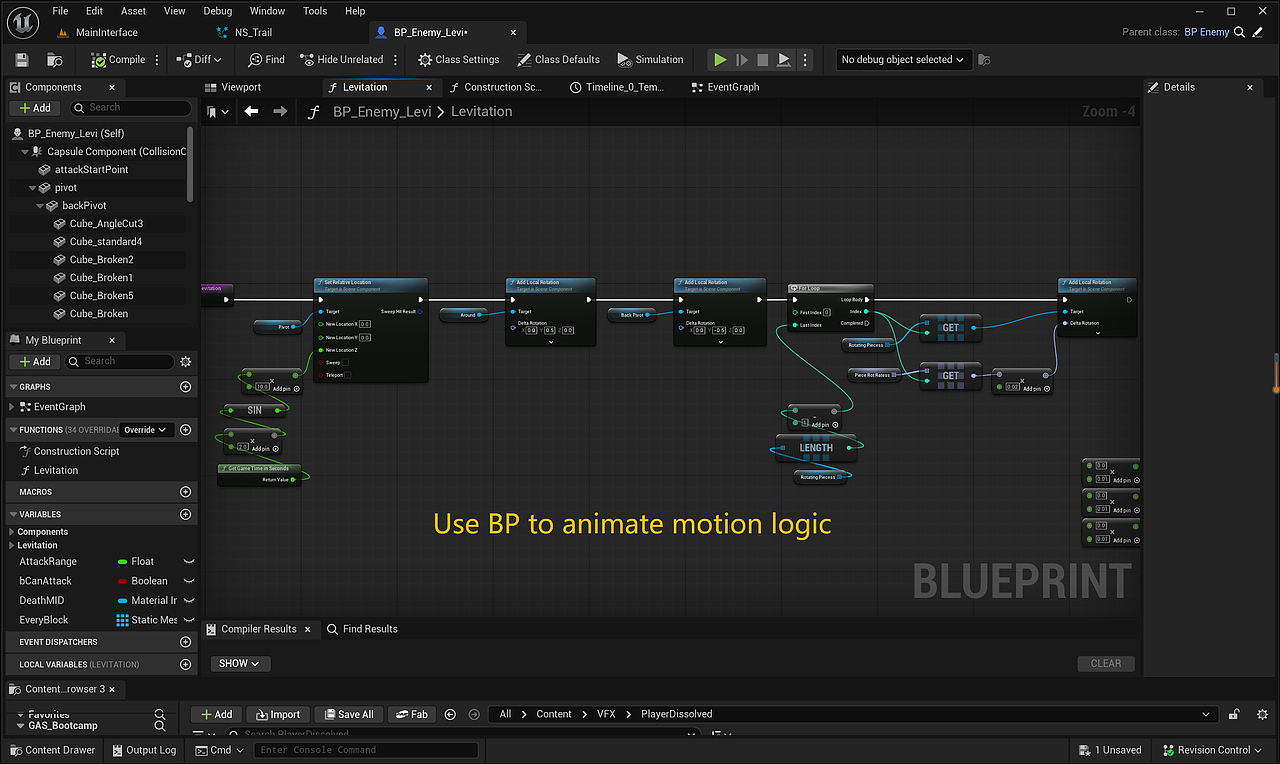Image resolution: width=1280 pixels, height=764 pixels.
Task: Open the Diff dropdown
Action: coord(199,60)
